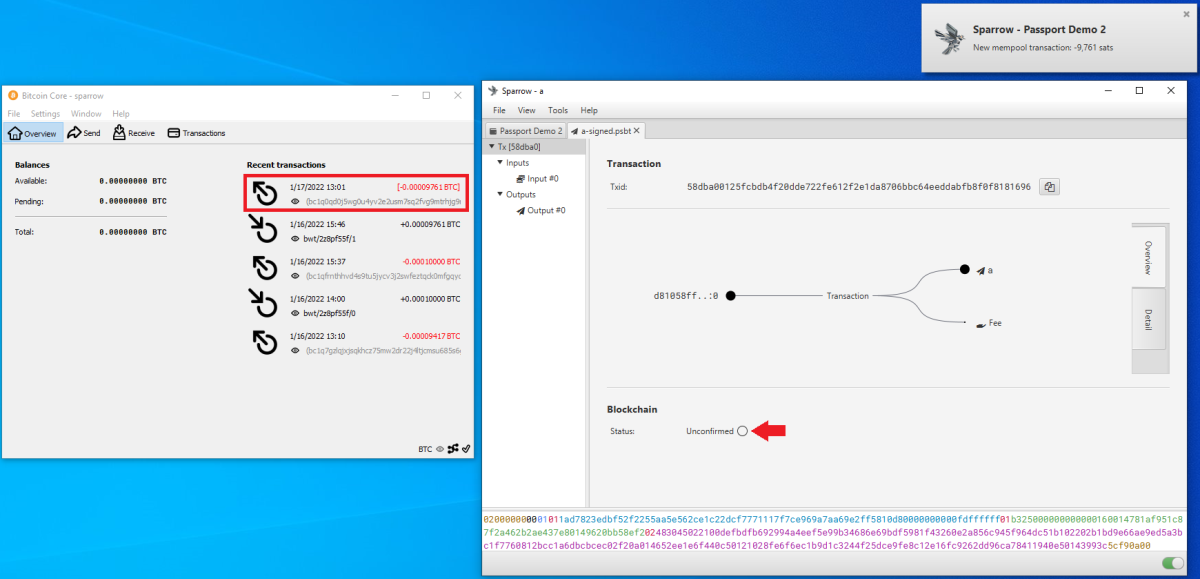Click the Txid value 58dba00125fcbdb4...
1200x579 pixels.
(859, 187)
